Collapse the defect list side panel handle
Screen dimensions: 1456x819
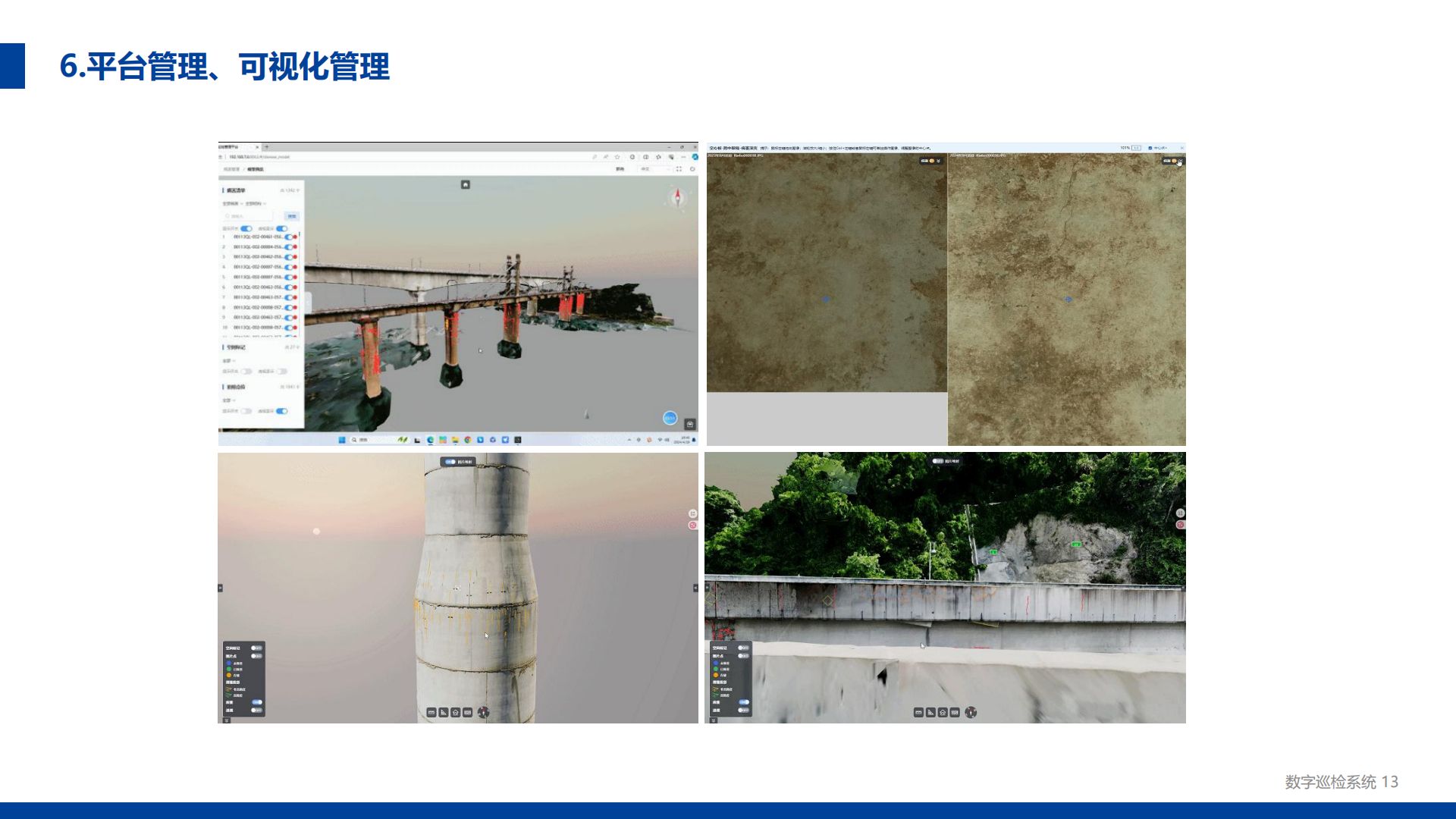click(307, 301)
